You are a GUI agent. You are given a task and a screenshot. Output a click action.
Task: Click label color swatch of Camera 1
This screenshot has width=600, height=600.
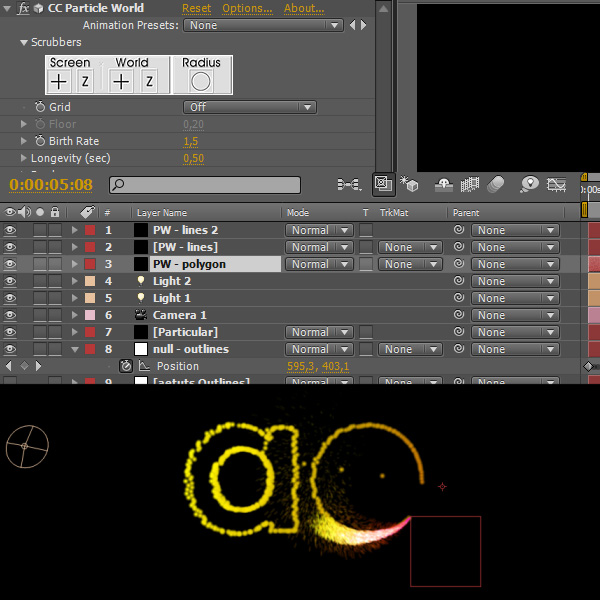[90, 315]
